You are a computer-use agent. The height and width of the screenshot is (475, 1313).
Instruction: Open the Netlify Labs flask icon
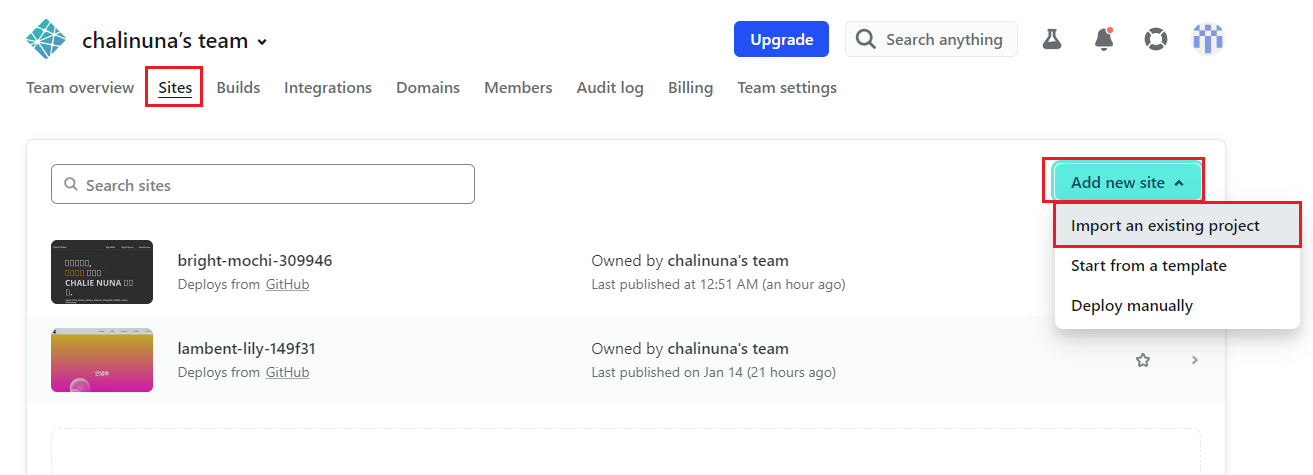tap(1051, 40)
